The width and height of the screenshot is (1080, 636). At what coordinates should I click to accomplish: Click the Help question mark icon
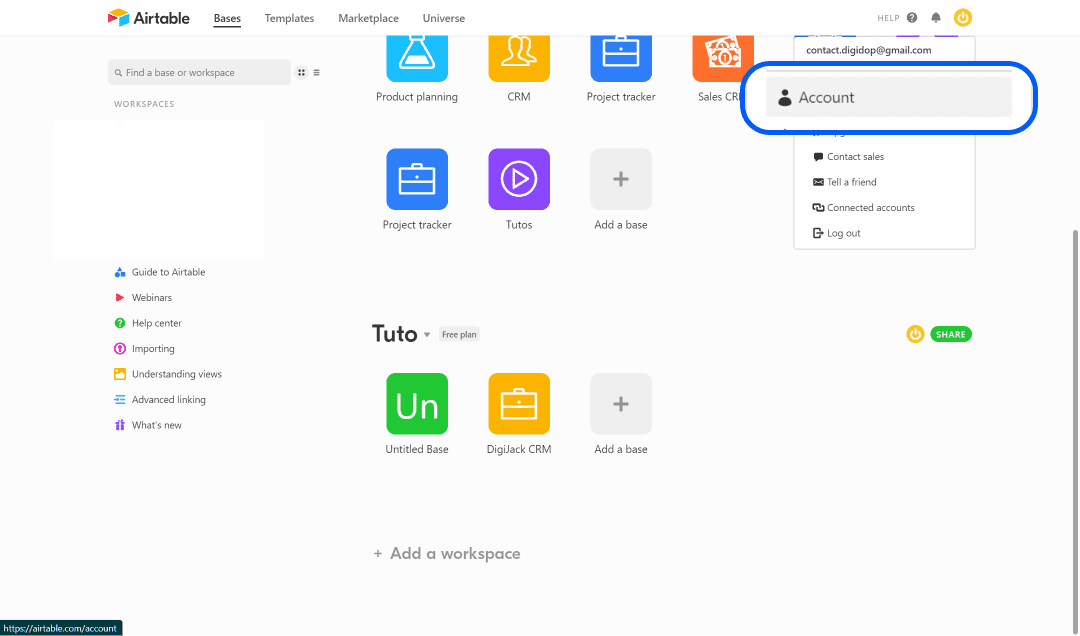pos(912,18)
